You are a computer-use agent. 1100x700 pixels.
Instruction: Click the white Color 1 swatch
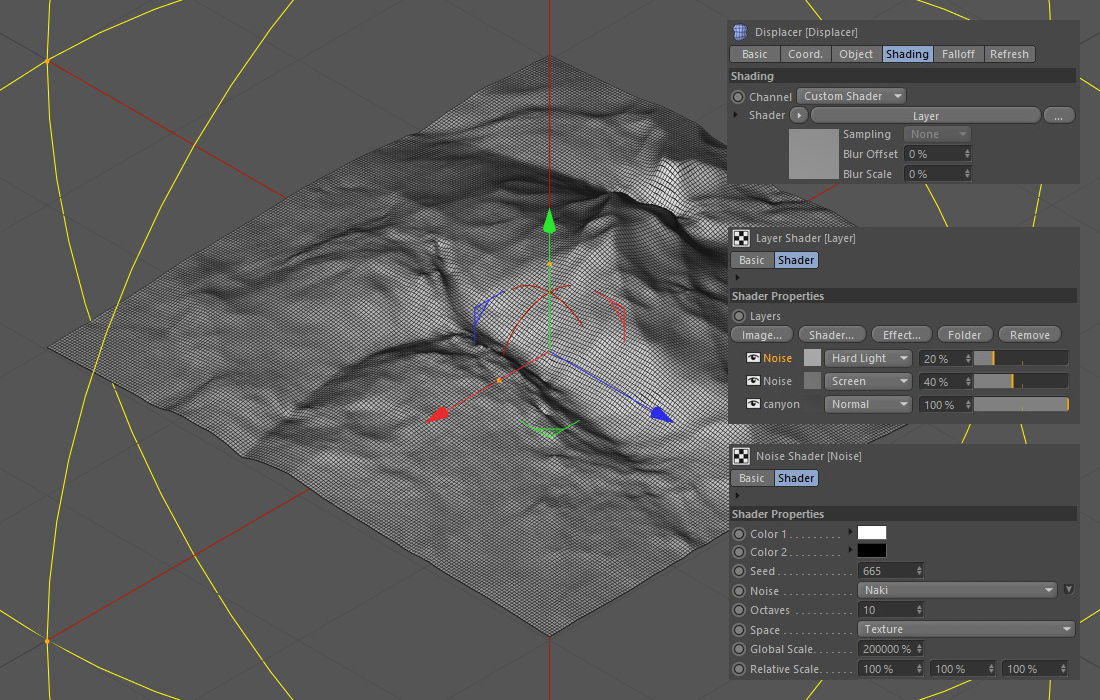pyautogui.click(x=872, y=533)
